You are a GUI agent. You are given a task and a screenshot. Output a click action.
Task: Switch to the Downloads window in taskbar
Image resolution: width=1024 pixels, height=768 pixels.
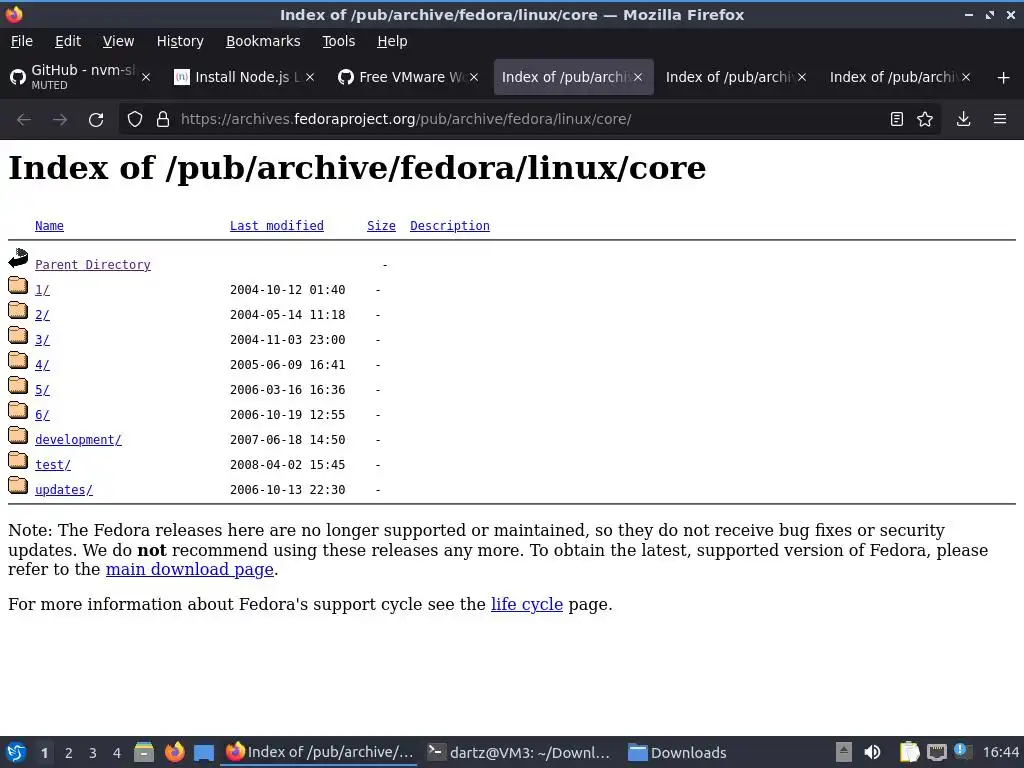click(677, 752)
